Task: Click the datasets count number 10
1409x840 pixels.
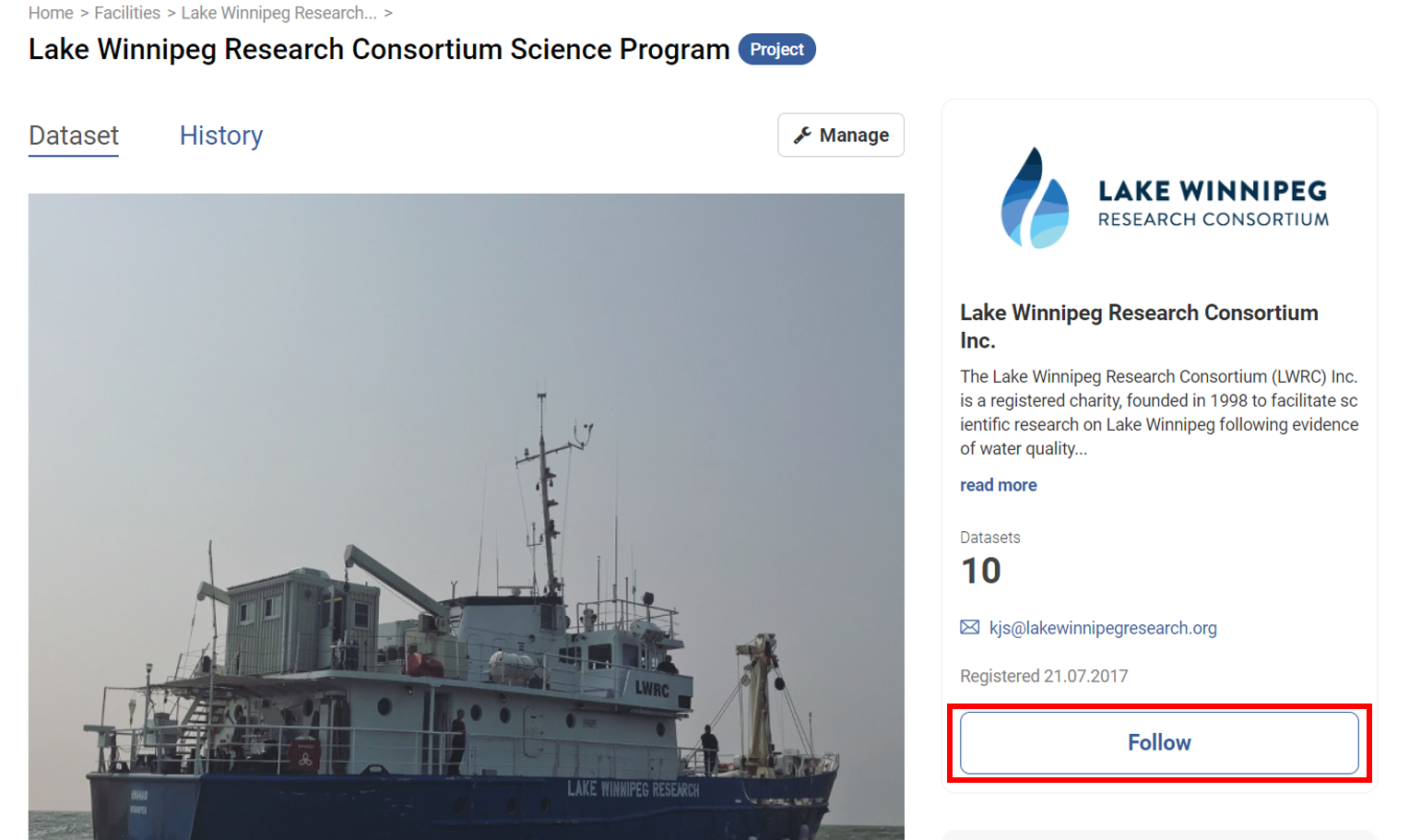Action: pos(980,571)
